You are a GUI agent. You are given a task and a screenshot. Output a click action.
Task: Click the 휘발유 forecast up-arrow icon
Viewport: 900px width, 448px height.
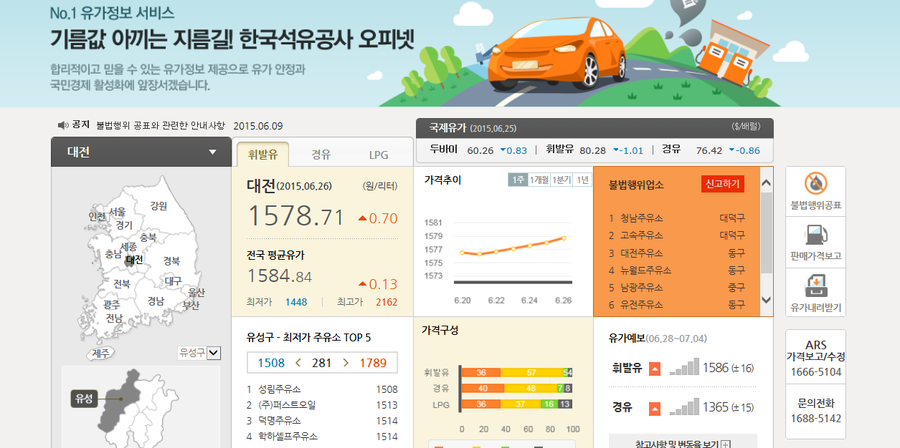(x=655, y=368)
